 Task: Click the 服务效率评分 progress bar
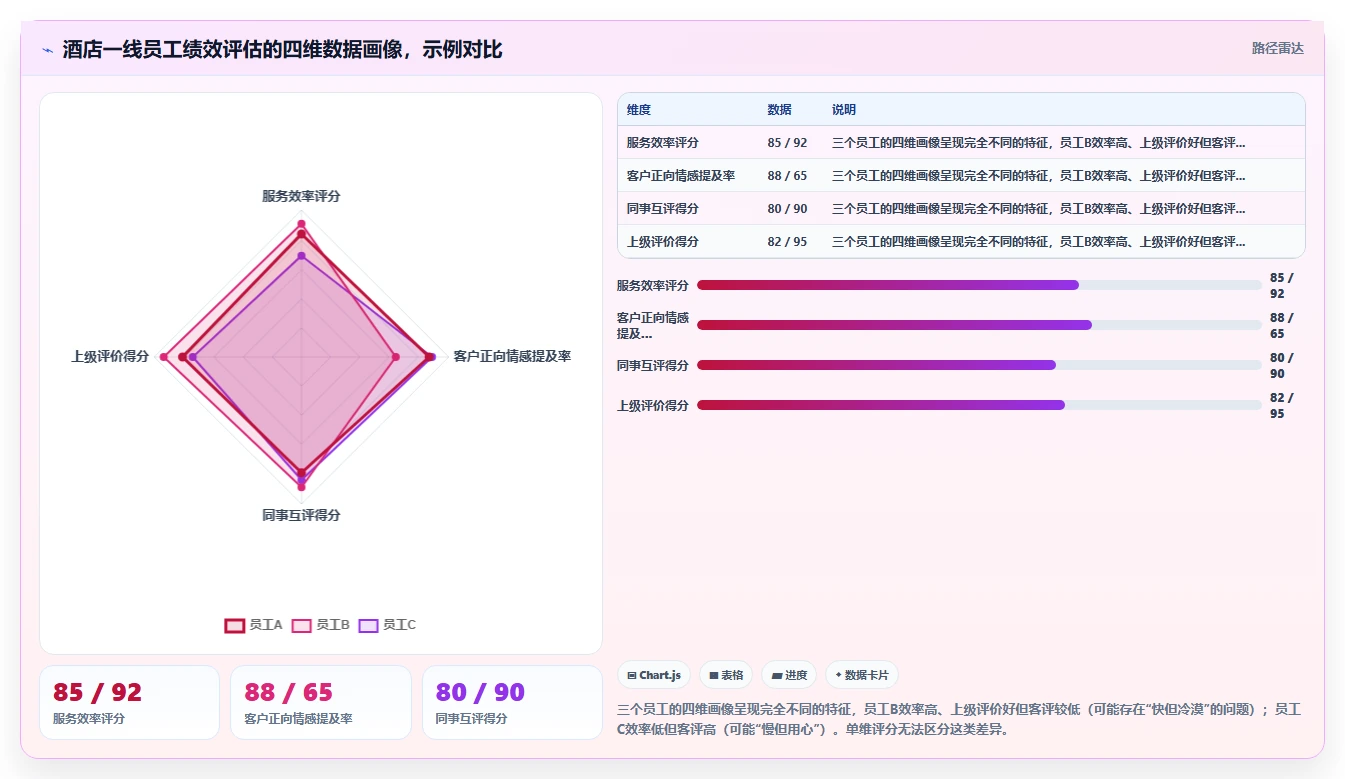(979, 285)
